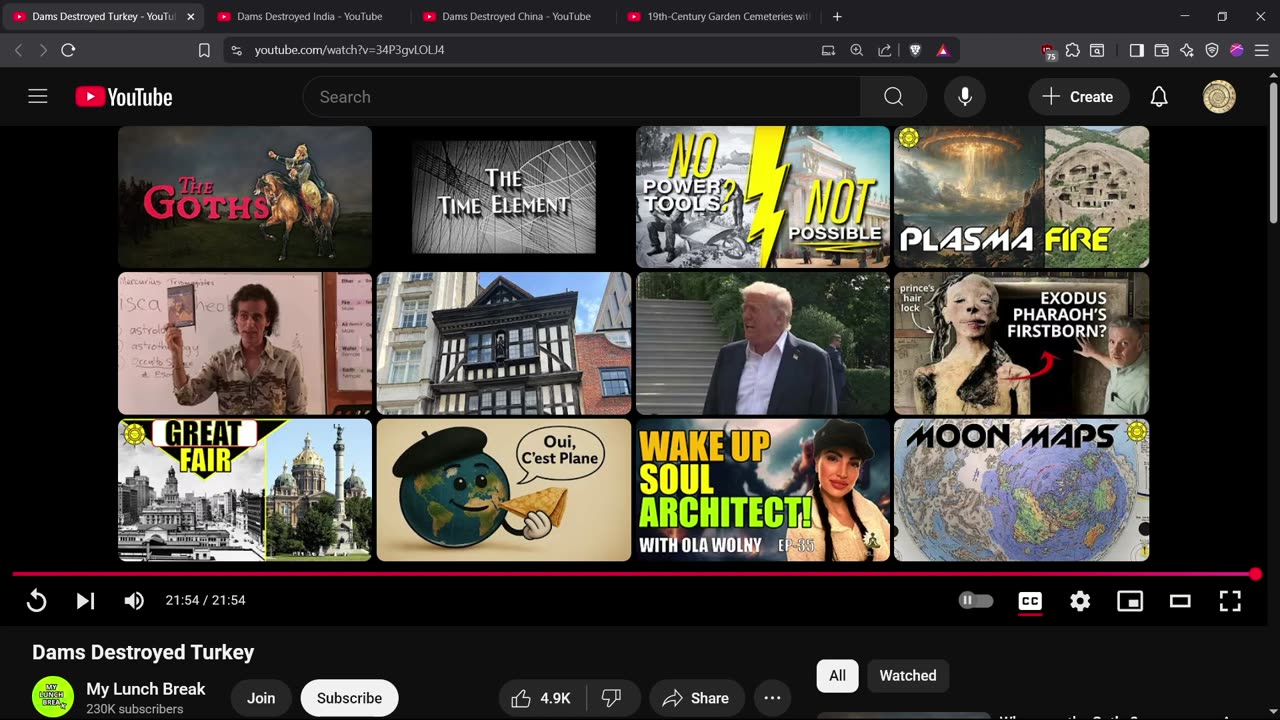This screenshot has height=720, width=1280.
Task: Replay the video
Action: click(x=36, y=600)
